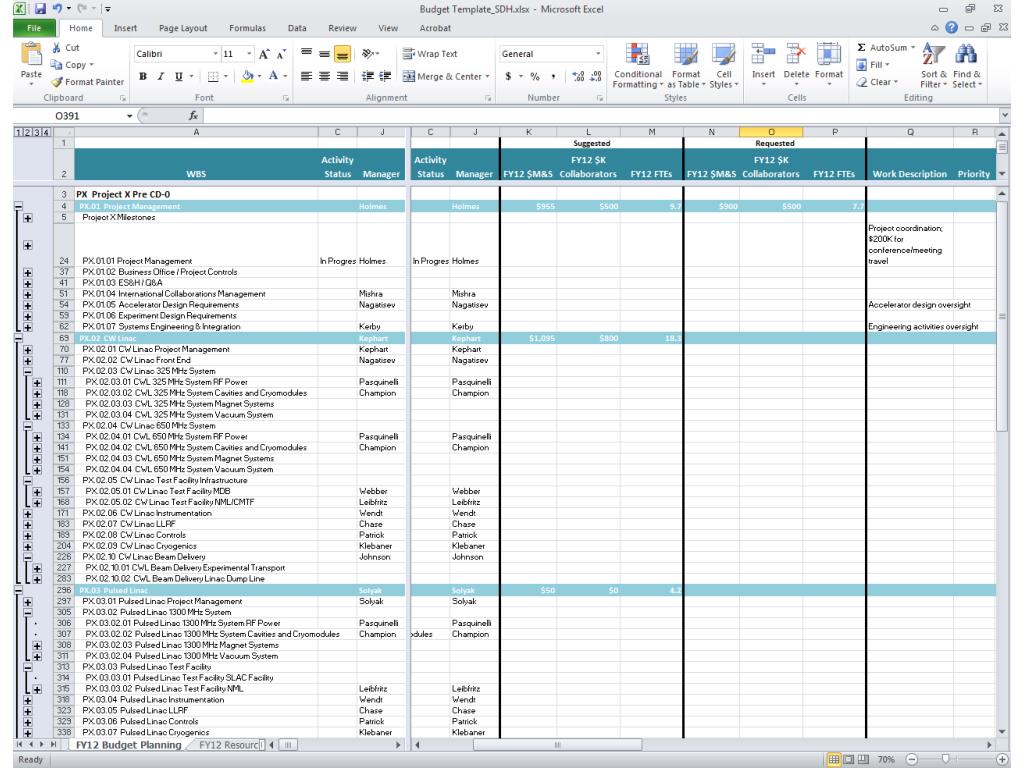Apply the Percent Style format
Image resolution: width=1024 pixels, height=768 pixels.
[535, 76]
